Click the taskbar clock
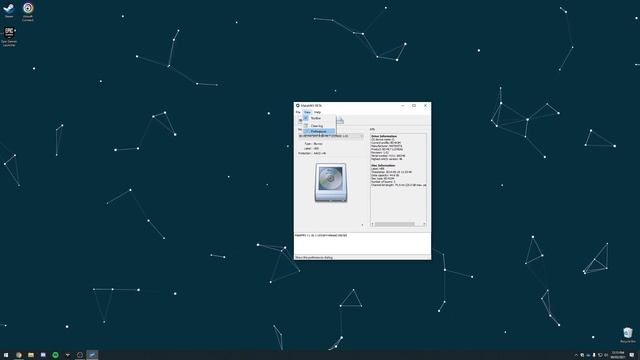This screenshot has height=360, width=640. click(x=618, y=355)
